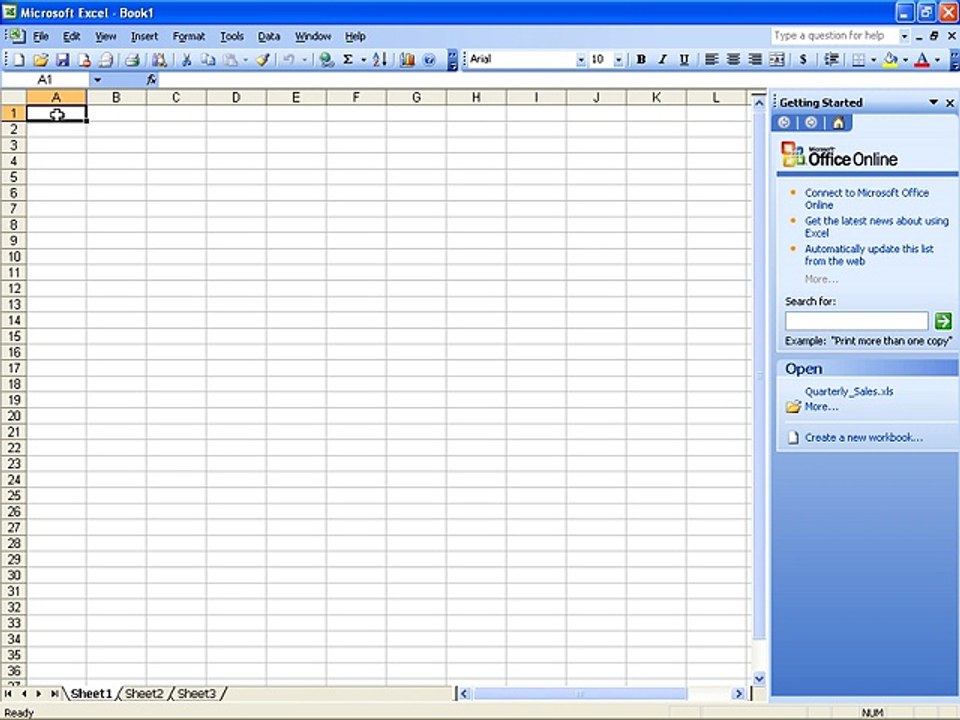Click the Insert Hyperlink globe icon
This screenshot has height=720, width=960.
click(x=326, y=59)
